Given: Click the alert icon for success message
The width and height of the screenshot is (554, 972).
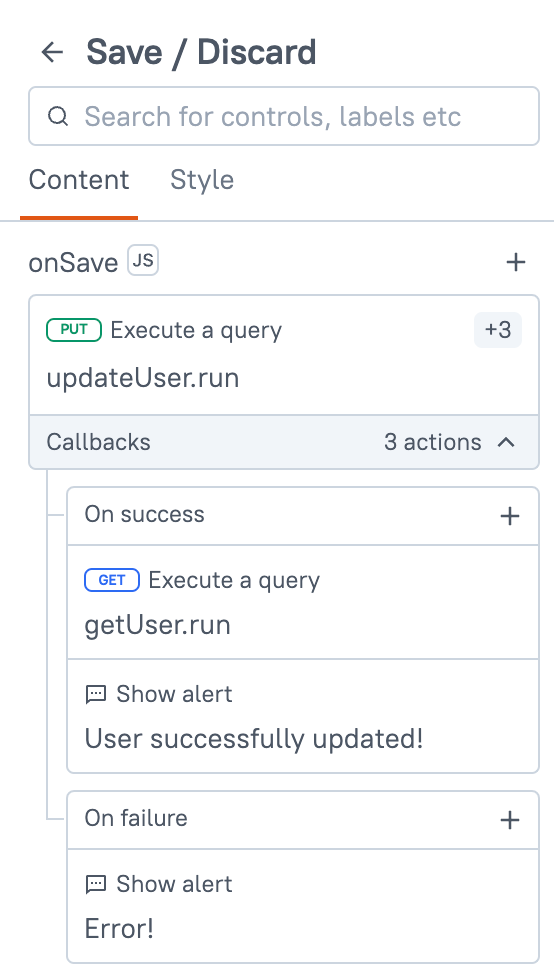Looking at the screenshot, I should (x=95, y=694).
